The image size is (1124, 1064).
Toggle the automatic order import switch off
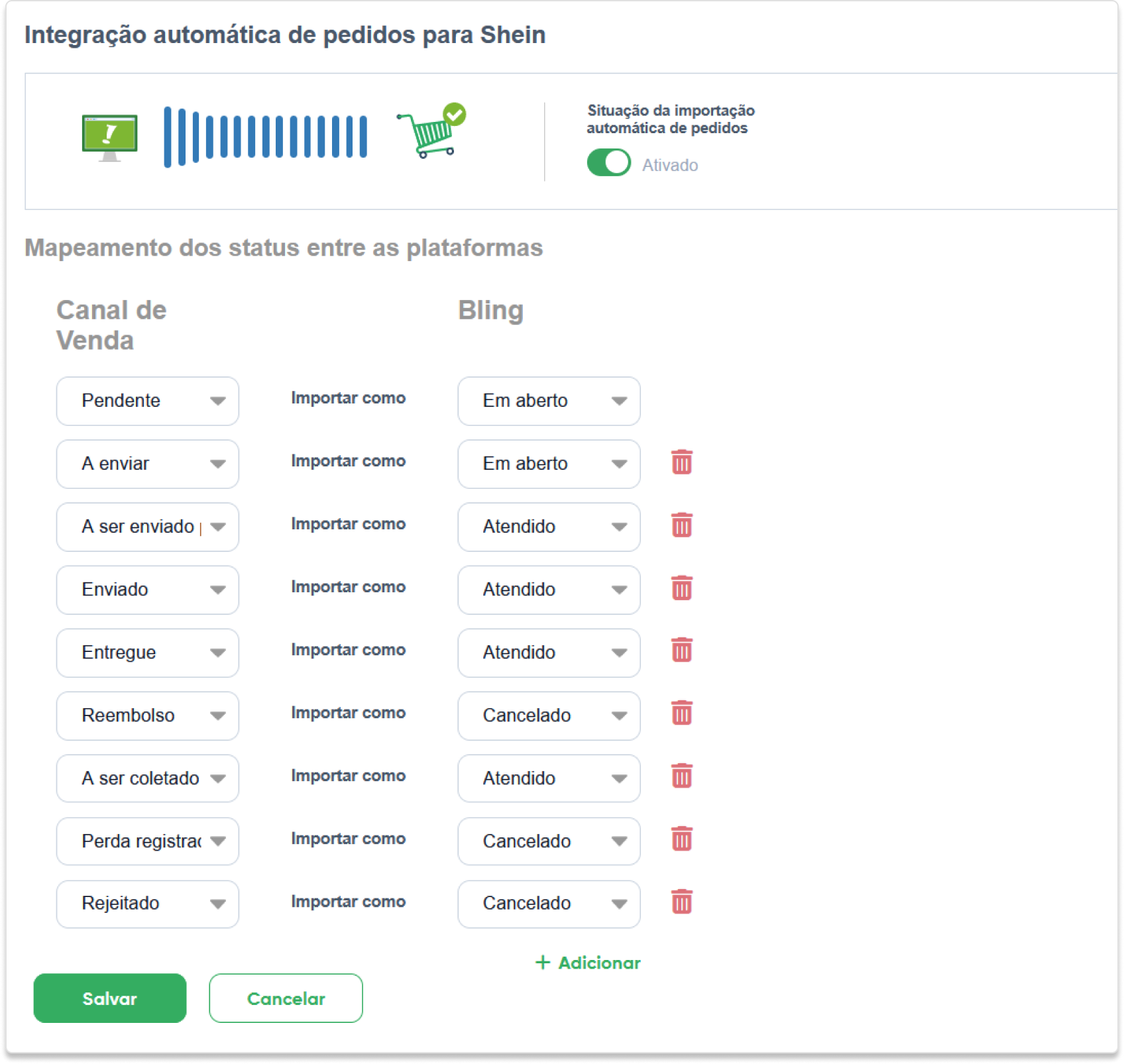coord(608,163)
